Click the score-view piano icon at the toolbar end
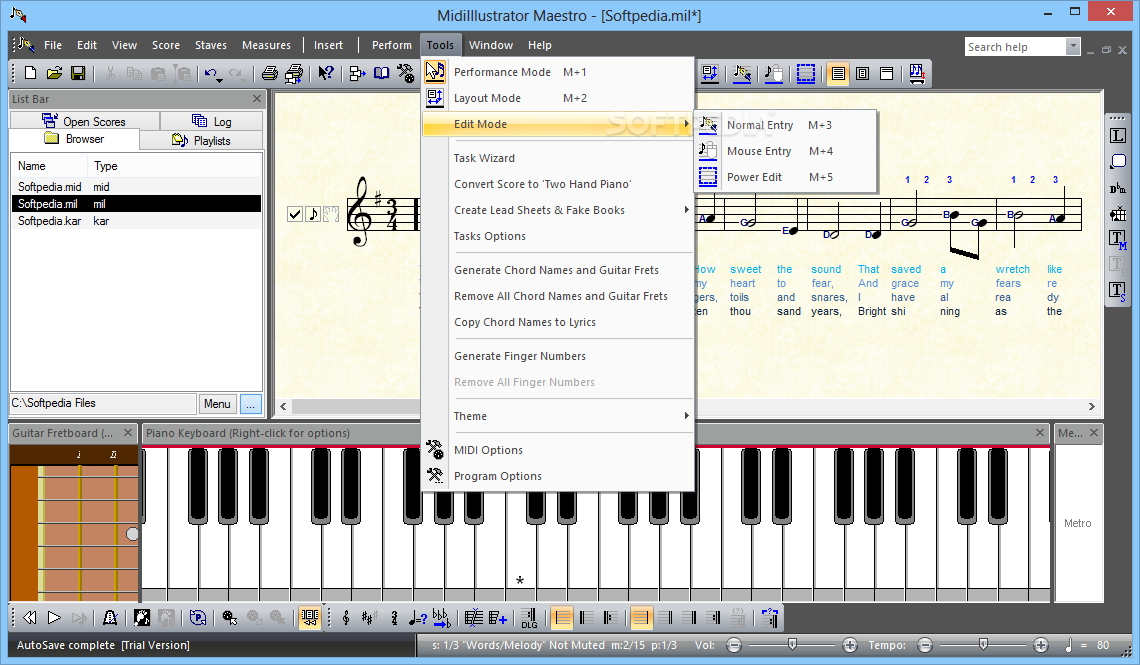Viewport: 1140px width, 665px height. [x=917, y=73]
